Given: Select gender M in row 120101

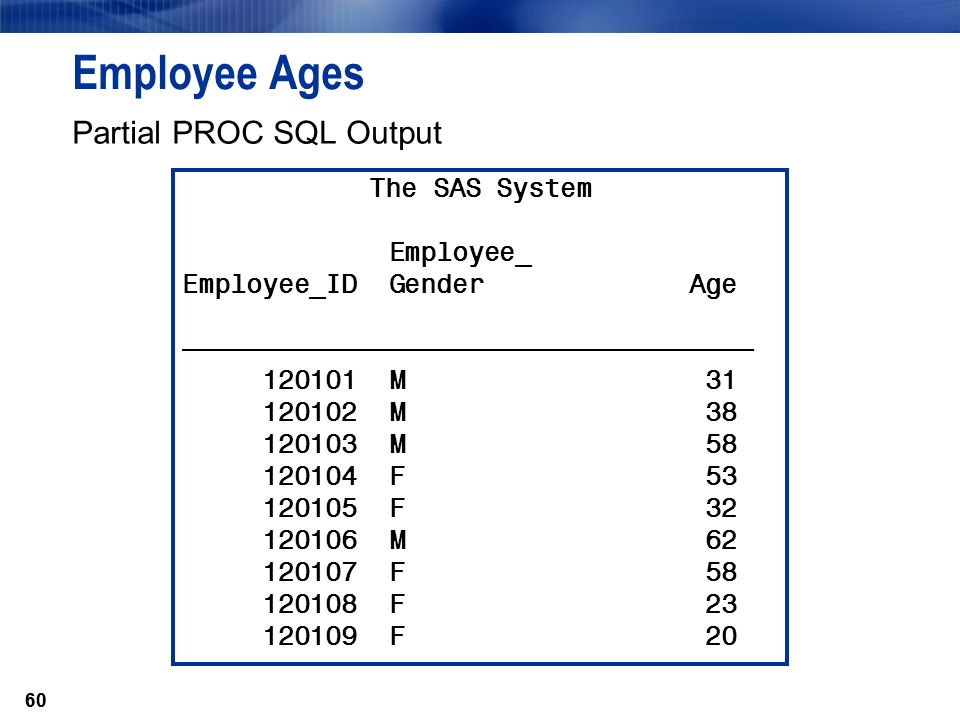Looking at the screenshot, I should (x=398, y=380).
